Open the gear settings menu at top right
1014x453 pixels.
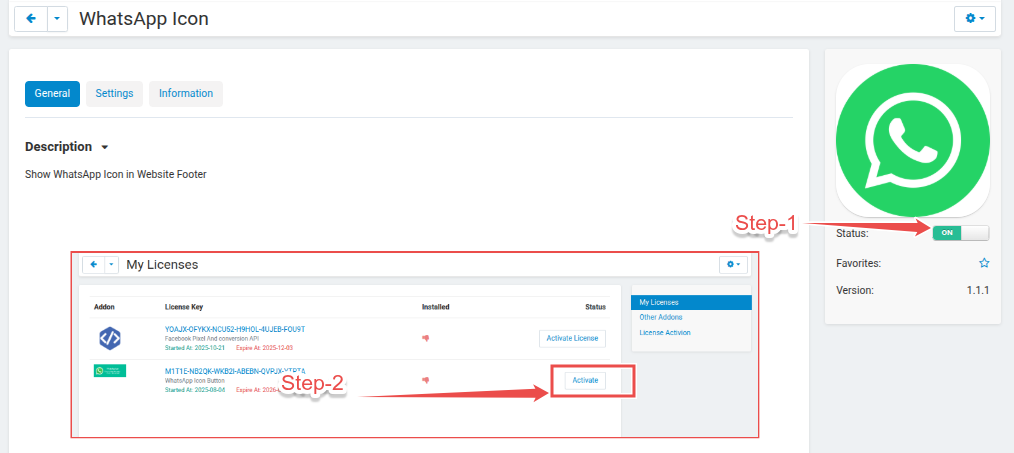(975, 19)
